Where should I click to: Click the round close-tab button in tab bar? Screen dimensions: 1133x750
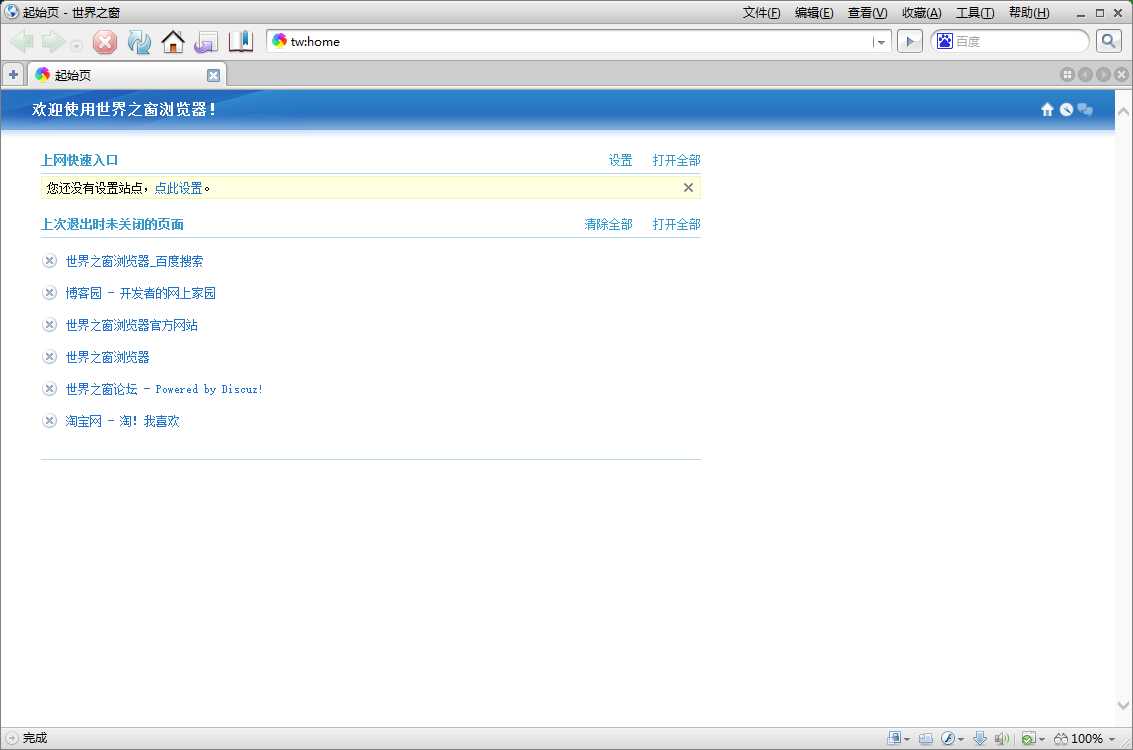pyautogui.click(x=1121, y=74)
